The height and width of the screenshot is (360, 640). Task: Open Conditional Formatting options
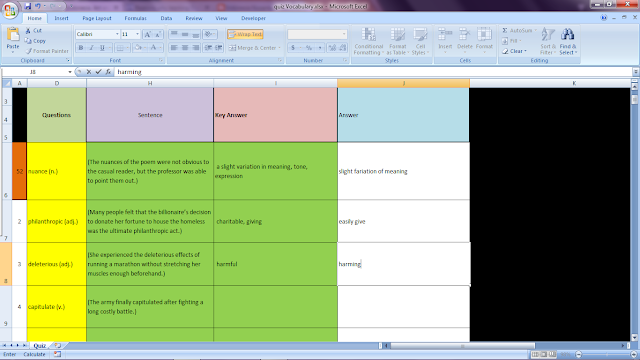(x=369, y=41)
